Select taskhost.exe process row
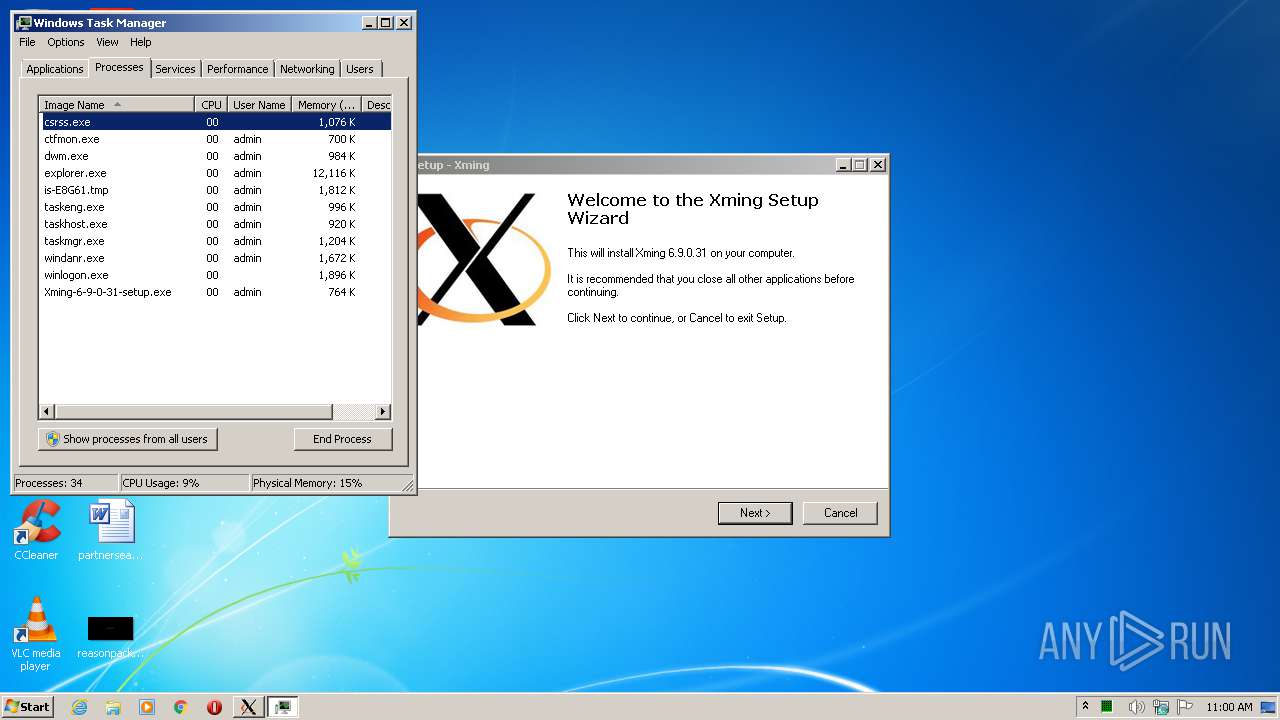The image size is (1280, 720). pos(215,224)
